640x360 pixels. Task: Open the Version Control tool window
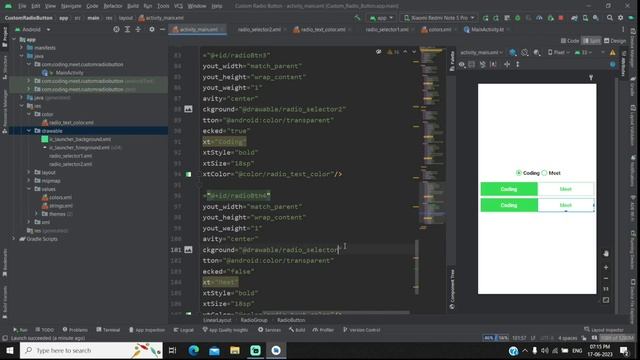click(x=362, y=330)
